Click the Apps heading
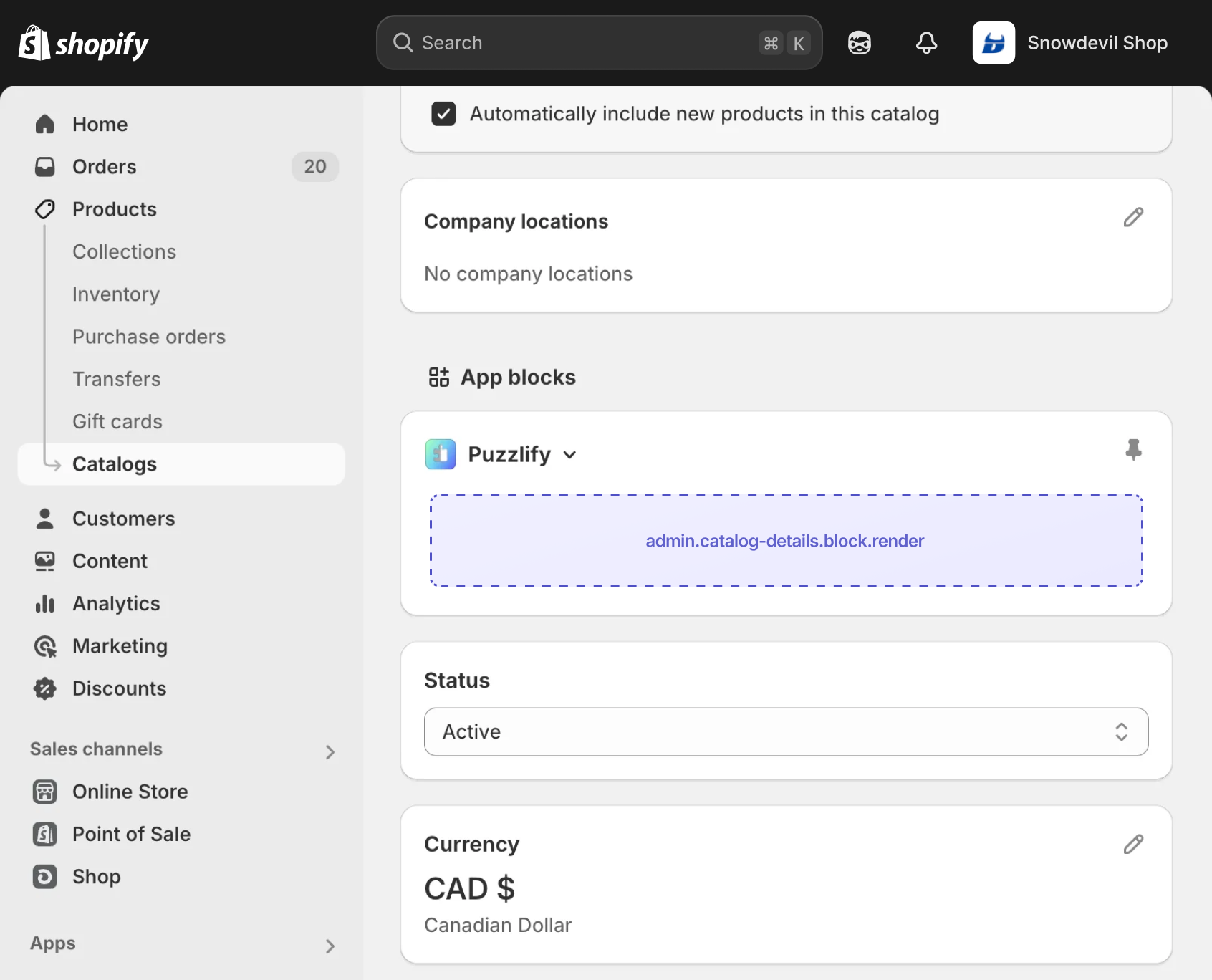Screen dimensions: 1212x980 [53, 943]
